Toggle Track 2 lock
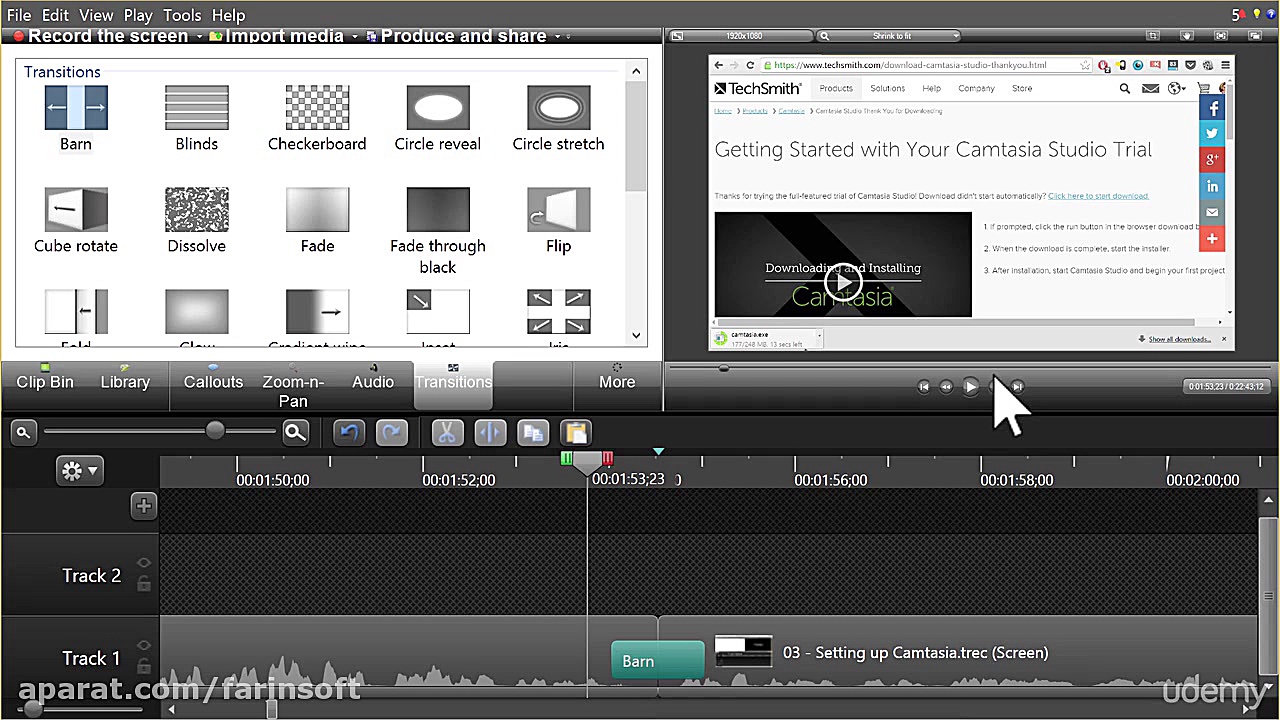This screenshot has height=720, width=1280. point(144,584)
